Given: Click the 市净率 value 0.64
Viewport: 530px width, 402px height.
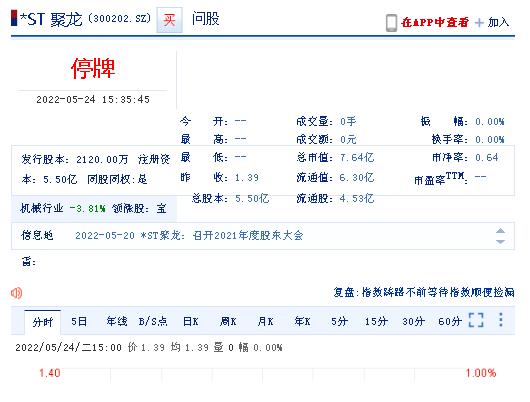Looking at the screenshot, I should [x=487, y=157].
